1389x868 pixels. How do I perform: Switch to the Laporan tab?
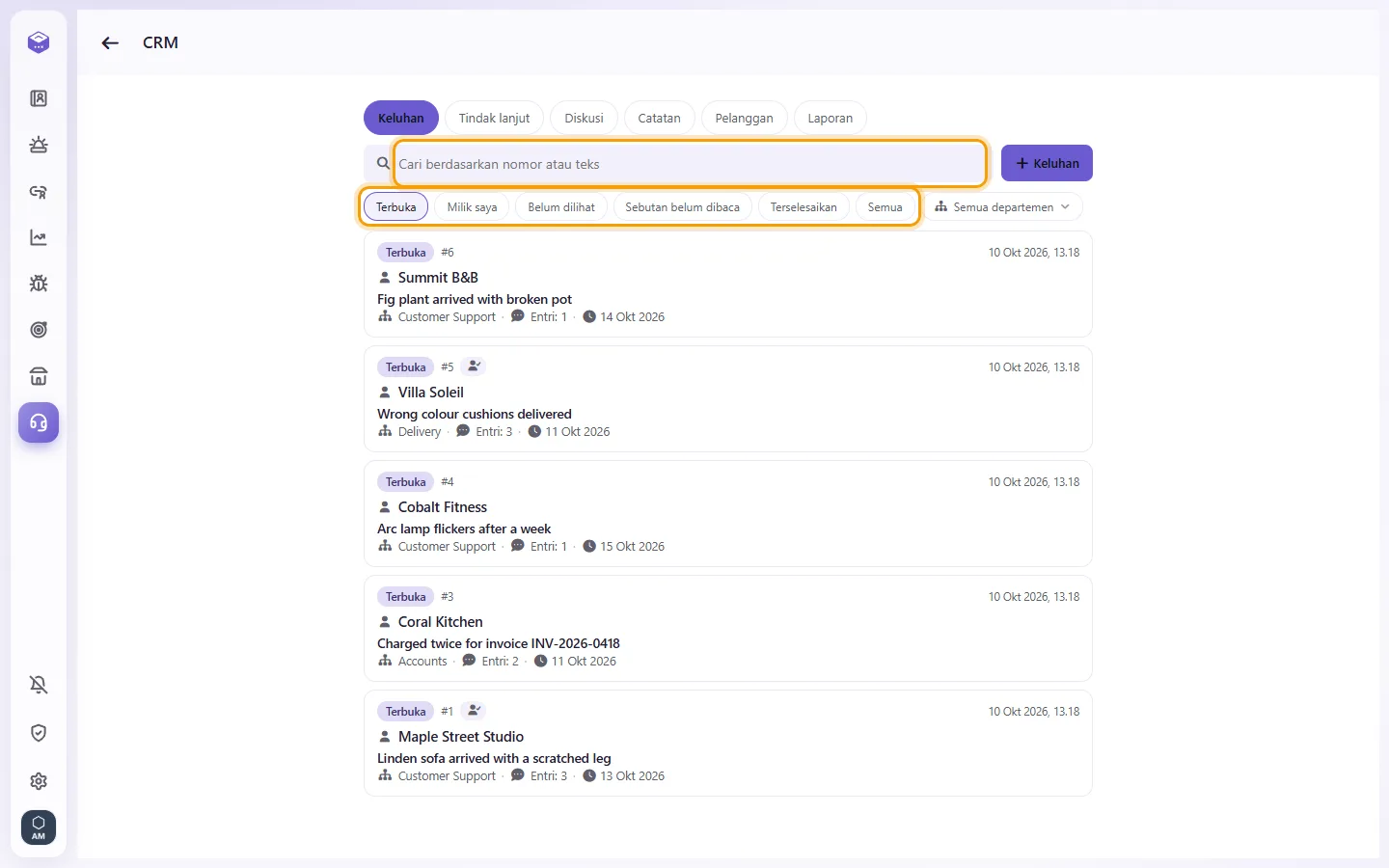831,118
